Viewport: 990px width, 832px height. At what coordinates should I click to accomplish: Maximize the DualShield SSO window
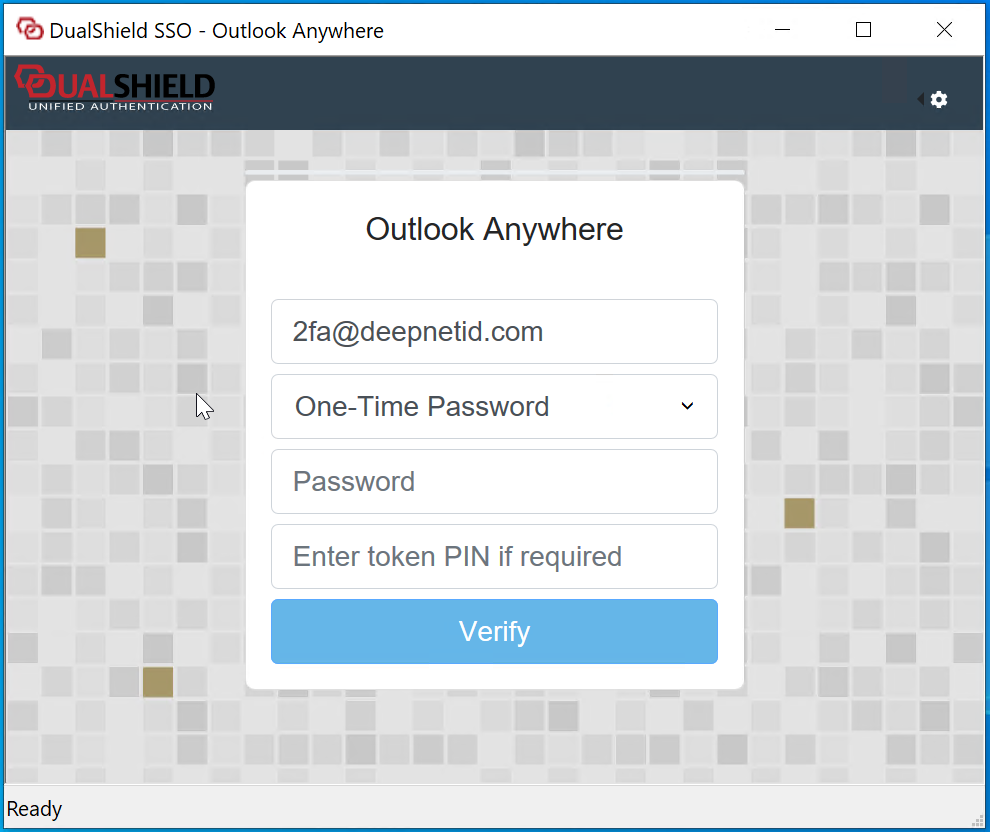point(864,30)
